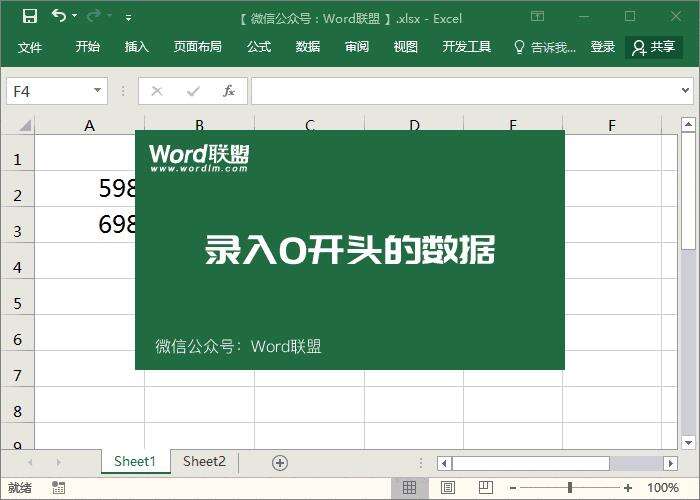
Task: Select column F header
Action: 612,125
